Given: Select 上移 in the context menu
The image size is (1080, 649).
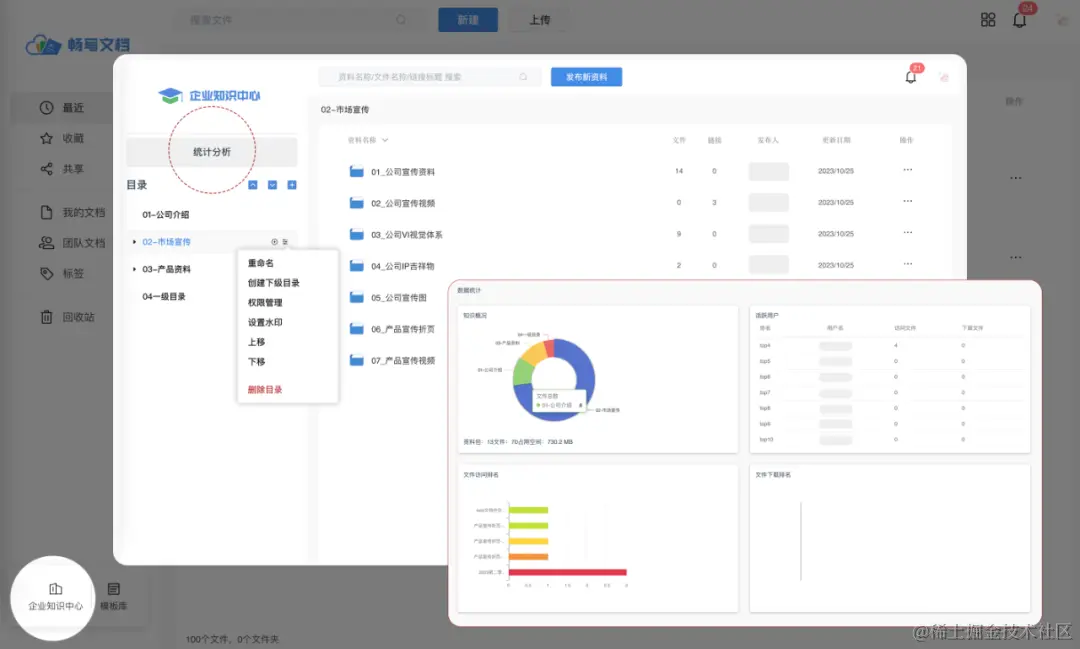Looking at the screenshot, I should 256,342.
